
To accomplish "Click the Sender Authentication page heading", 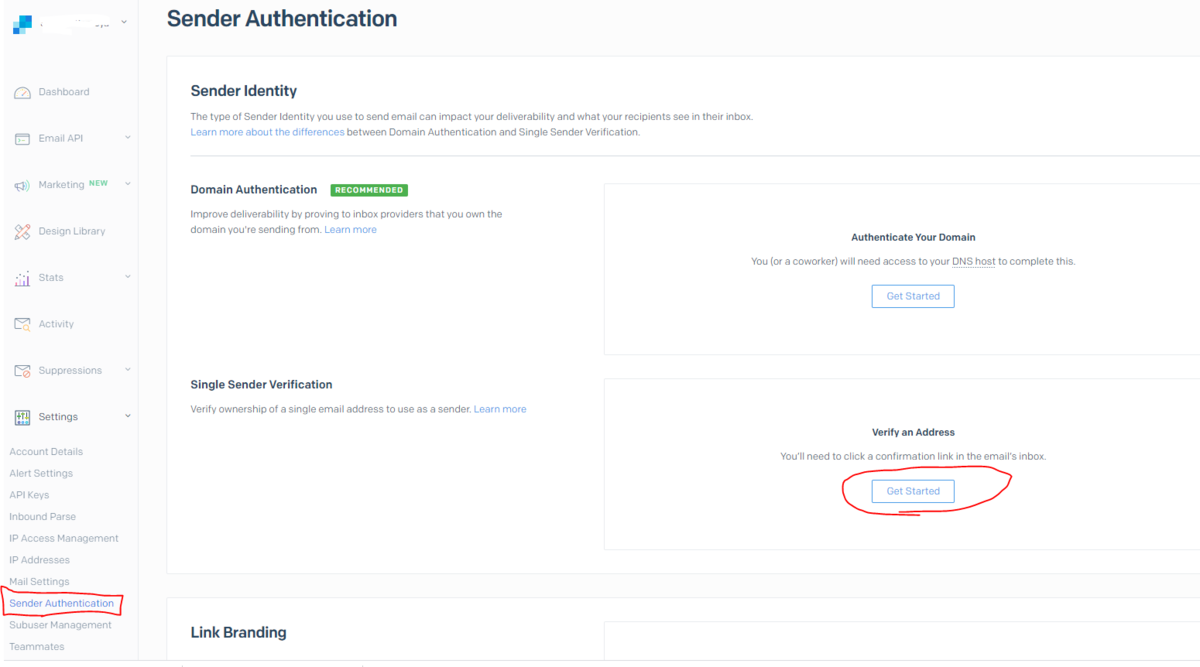I will (x=282, y=19).
